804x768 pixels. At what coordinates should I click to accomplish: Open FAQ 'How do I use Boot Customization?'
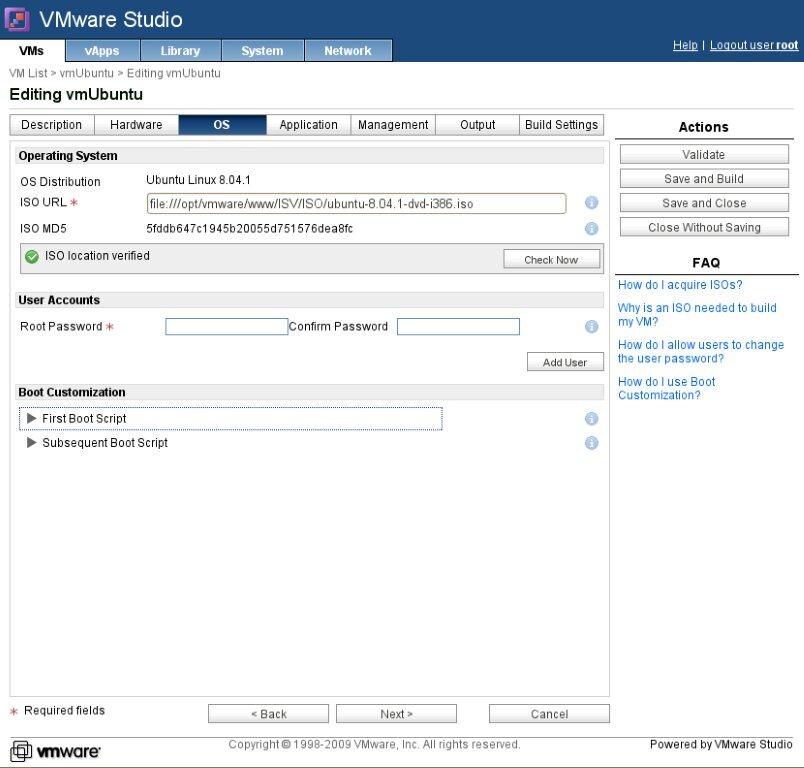667,388
